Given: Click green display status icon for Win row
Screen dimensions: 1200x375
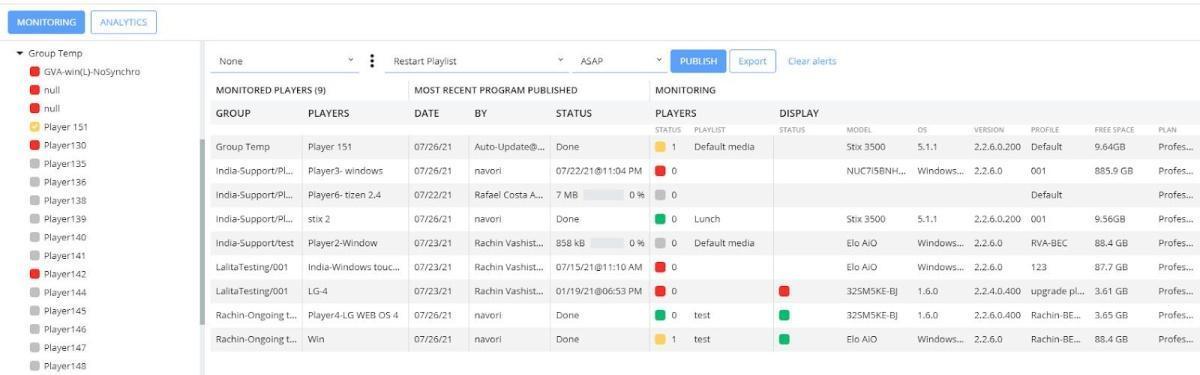Looking at the screenshot, I should click(784, 339).
